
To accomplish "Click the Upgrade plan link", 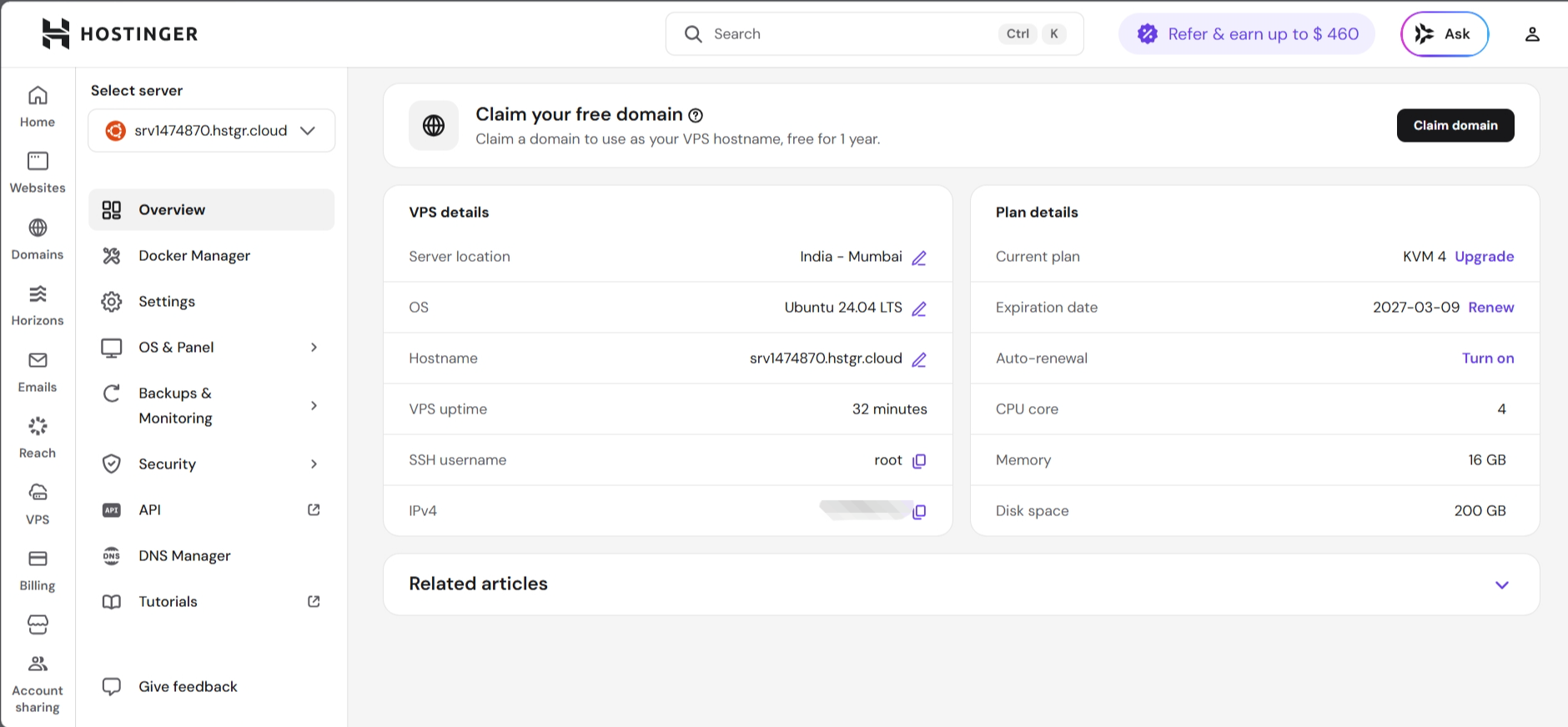I will click(x=1485, y=257).
